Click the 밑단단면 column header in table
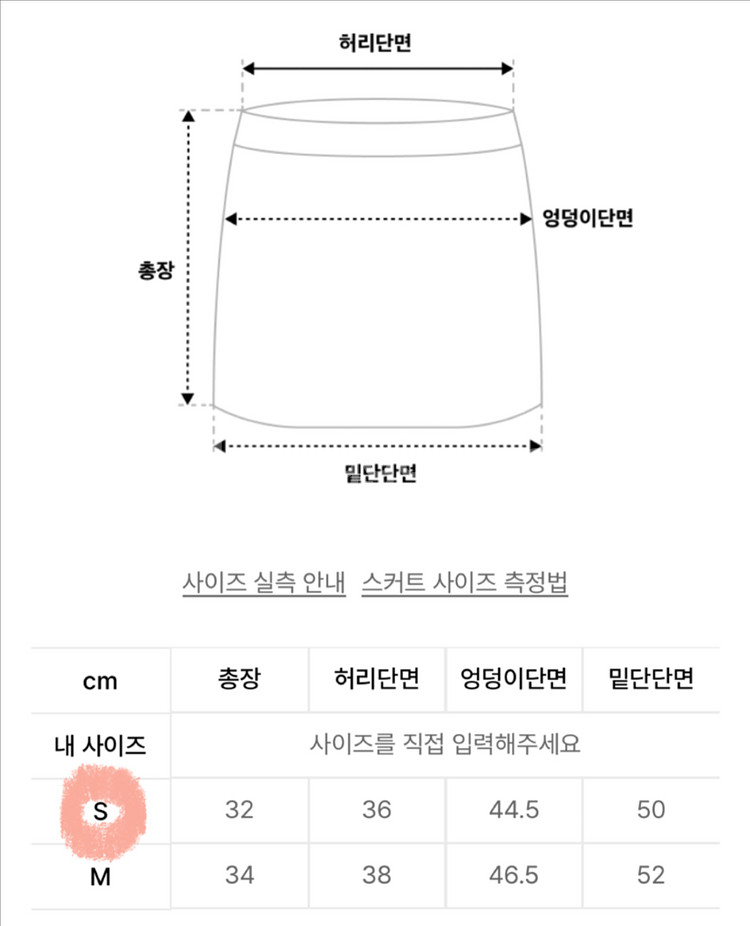750x926 pixels. click(650, 680)
